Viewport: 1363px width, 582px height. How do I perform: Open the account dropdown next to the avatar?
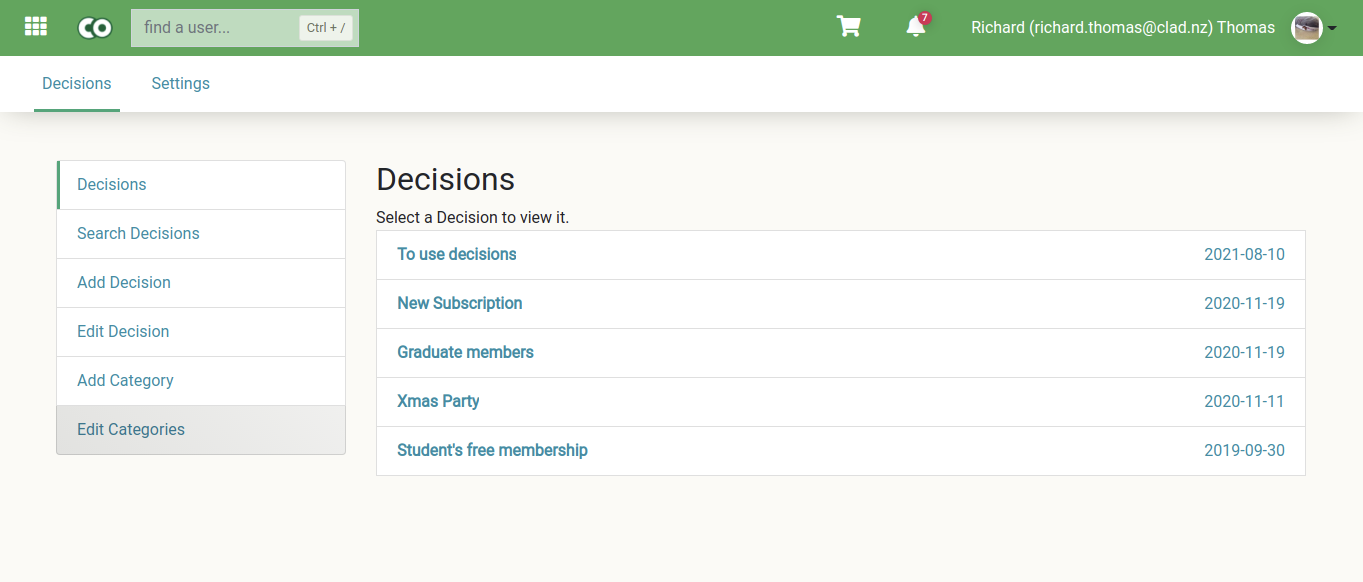[1332, 28]
